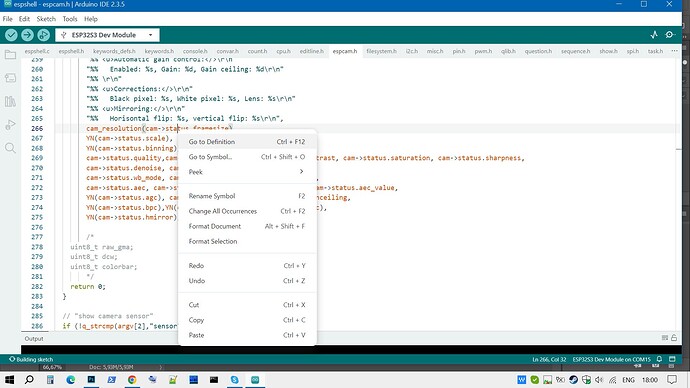Open the Serial Plotter
Viewport: 690px width, 388px height.
point(654,35)
